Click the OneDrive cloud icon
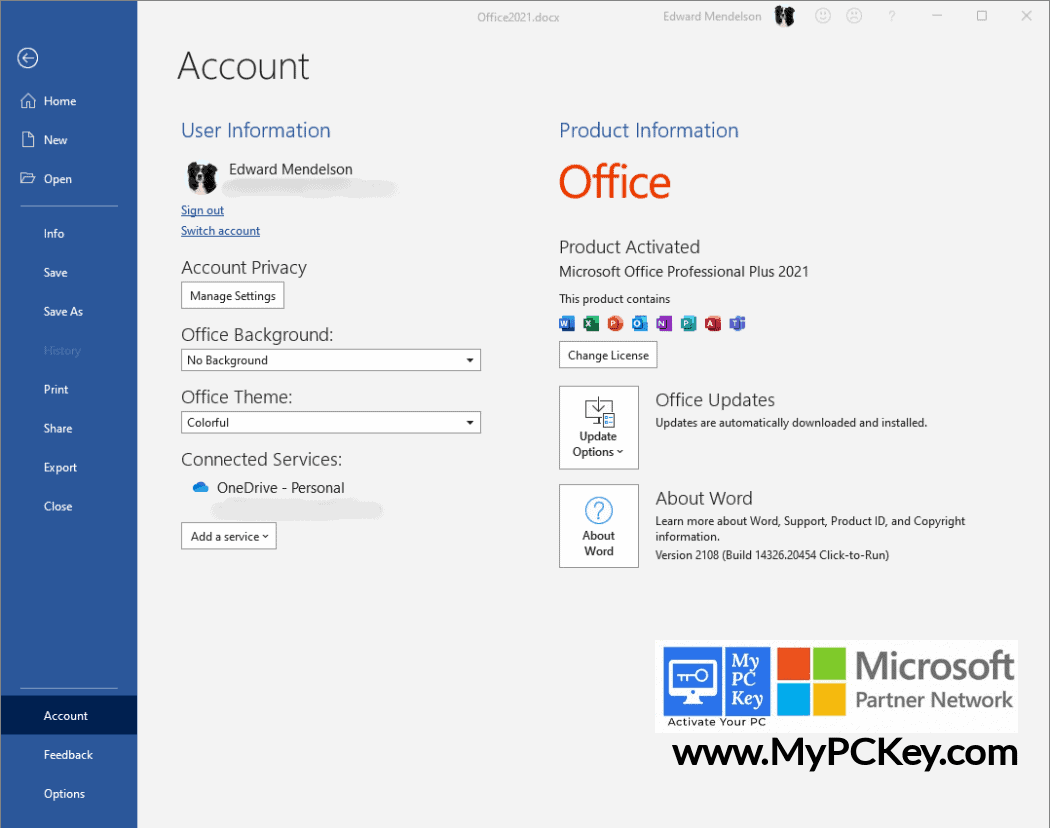 200,487
